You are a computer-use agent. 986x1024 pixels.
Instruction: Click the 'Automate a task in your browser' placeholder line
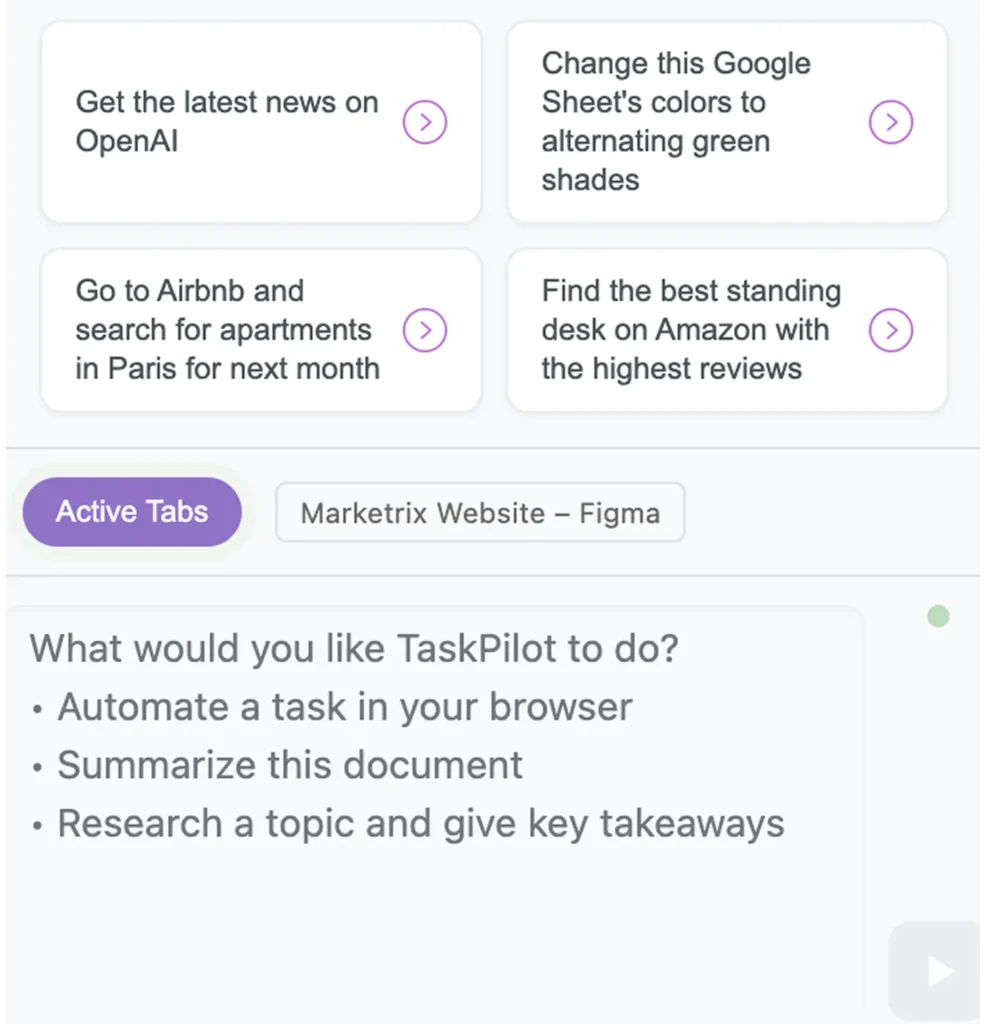[x=345, y=707]
